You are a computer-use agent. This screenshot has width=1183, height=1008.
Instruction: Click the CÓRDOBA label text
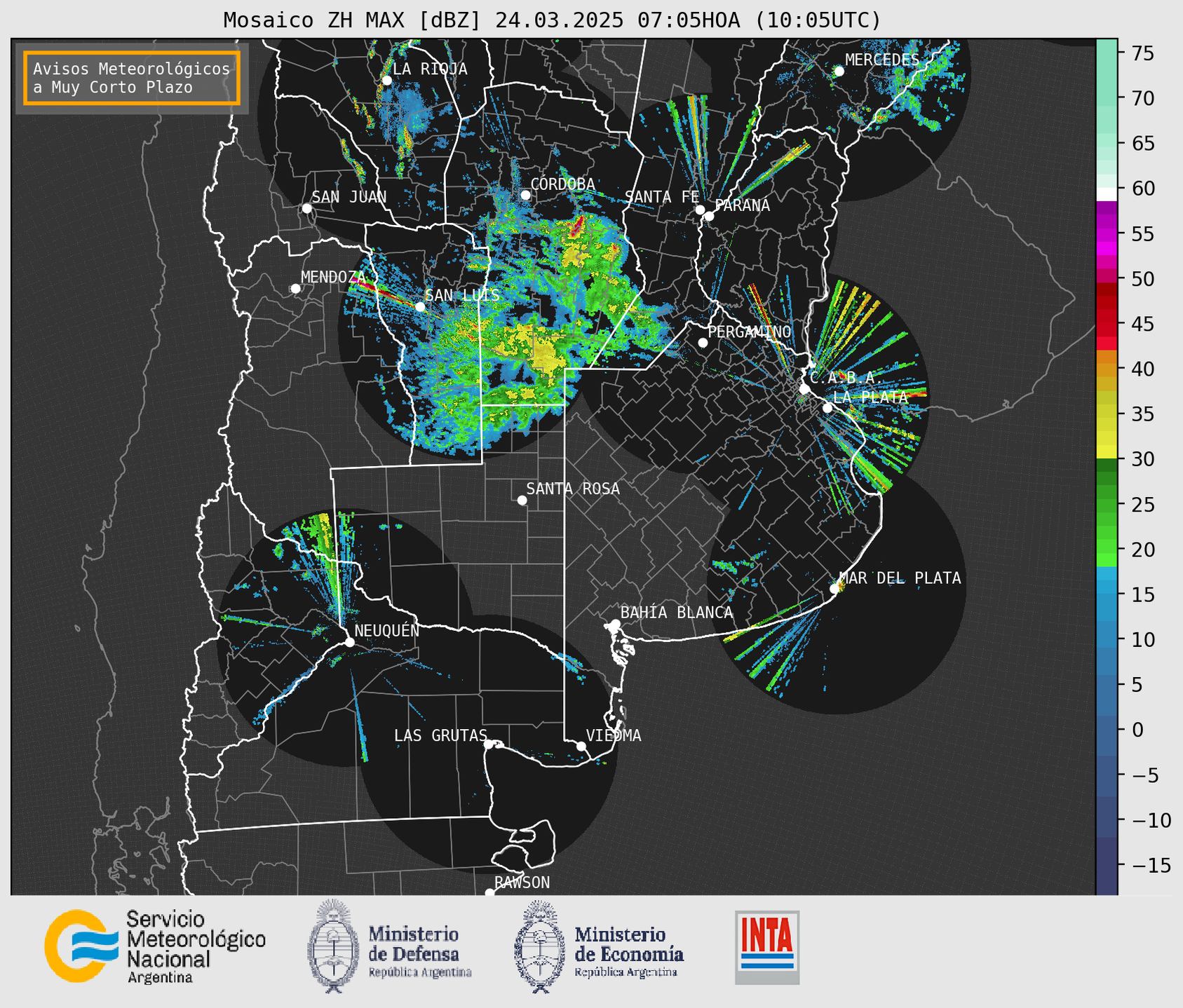[563, 184]
